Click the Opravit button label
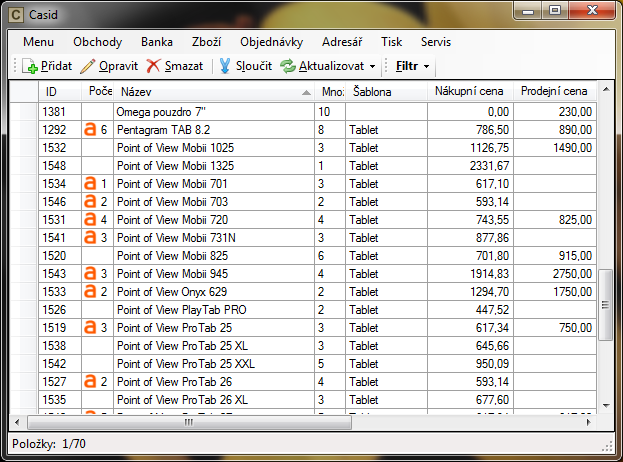 (118, 66)
